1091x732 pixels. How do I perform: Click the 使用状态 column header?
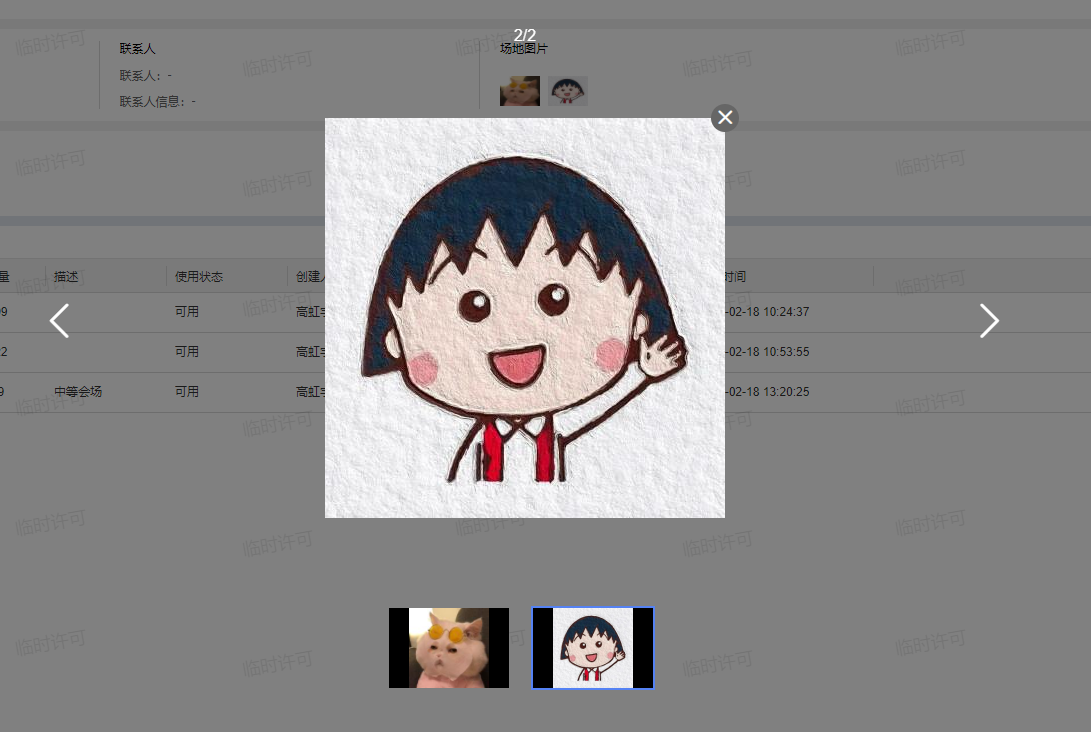coord(198,277)
